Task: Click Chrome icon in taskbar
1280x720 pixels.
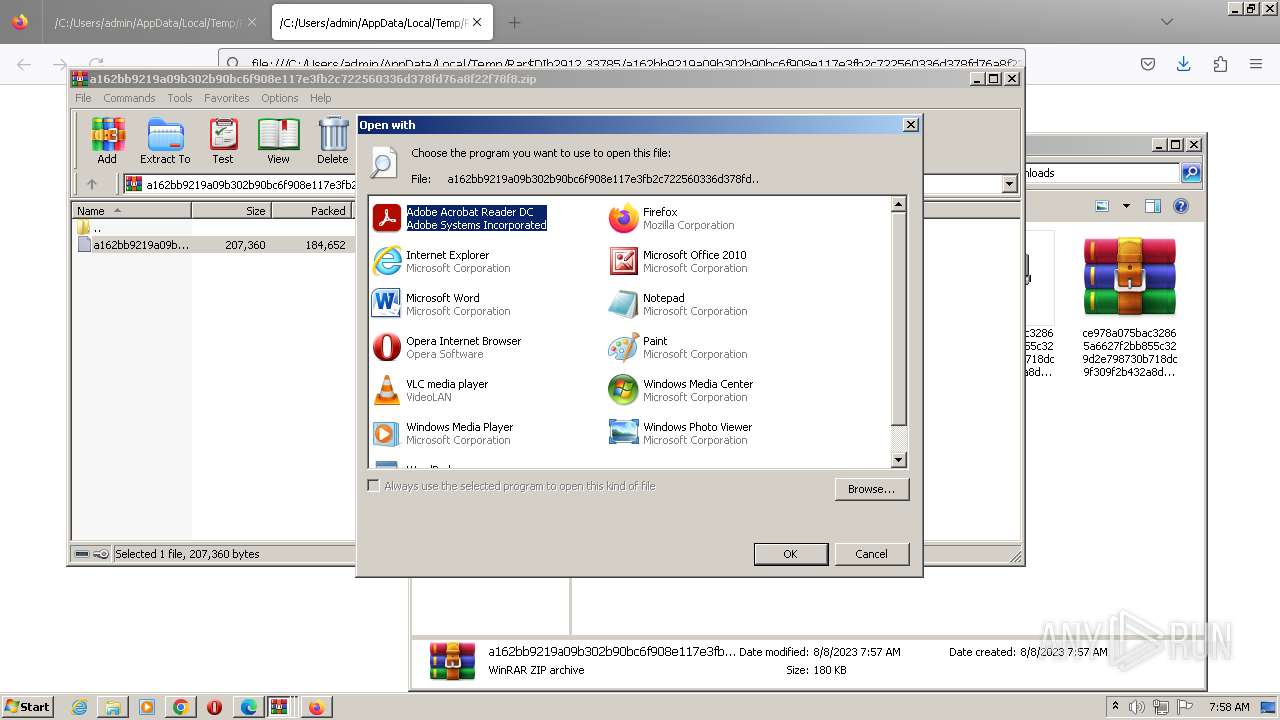Action: coord(181,707)
